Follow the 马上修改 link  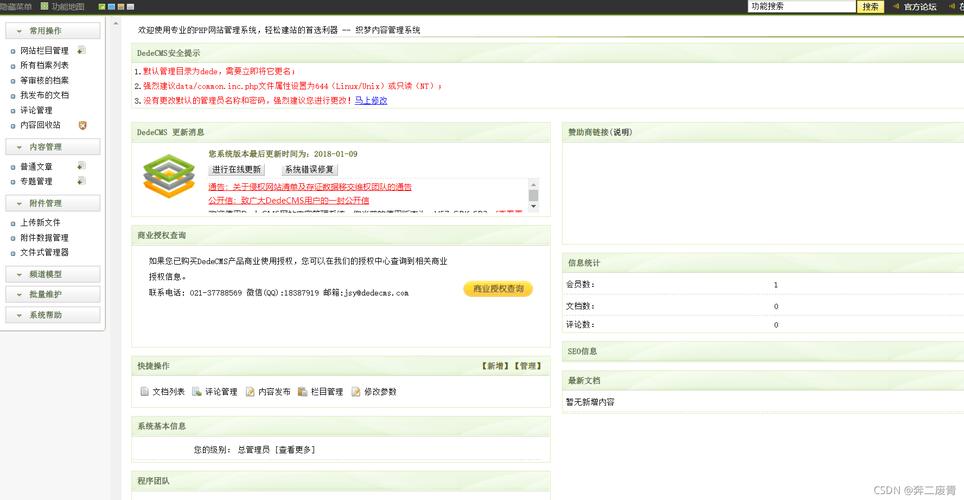point(371,101)
